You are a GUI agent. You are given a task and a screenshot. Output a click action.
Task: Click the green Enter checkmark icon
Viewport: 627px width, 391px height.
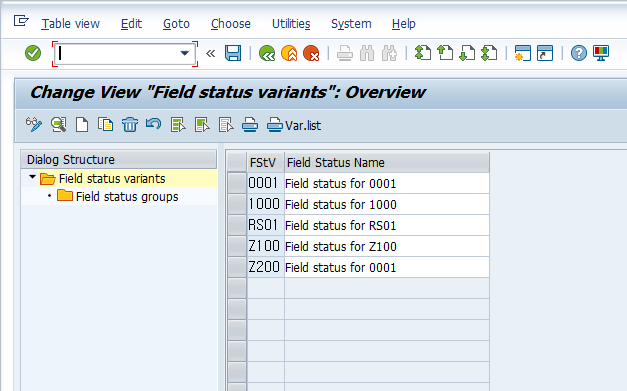(x=33, y=53)
